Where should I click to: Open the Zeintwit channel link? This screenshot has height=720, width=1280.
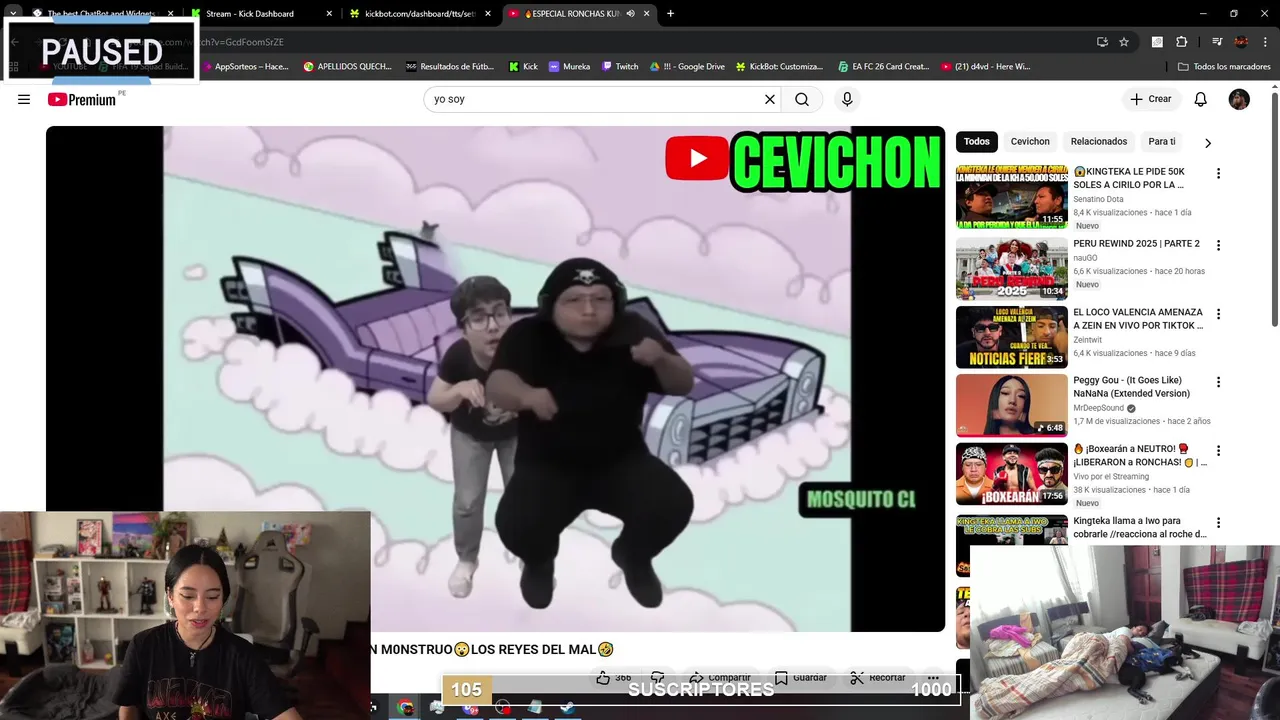[x=1089, y=340]
